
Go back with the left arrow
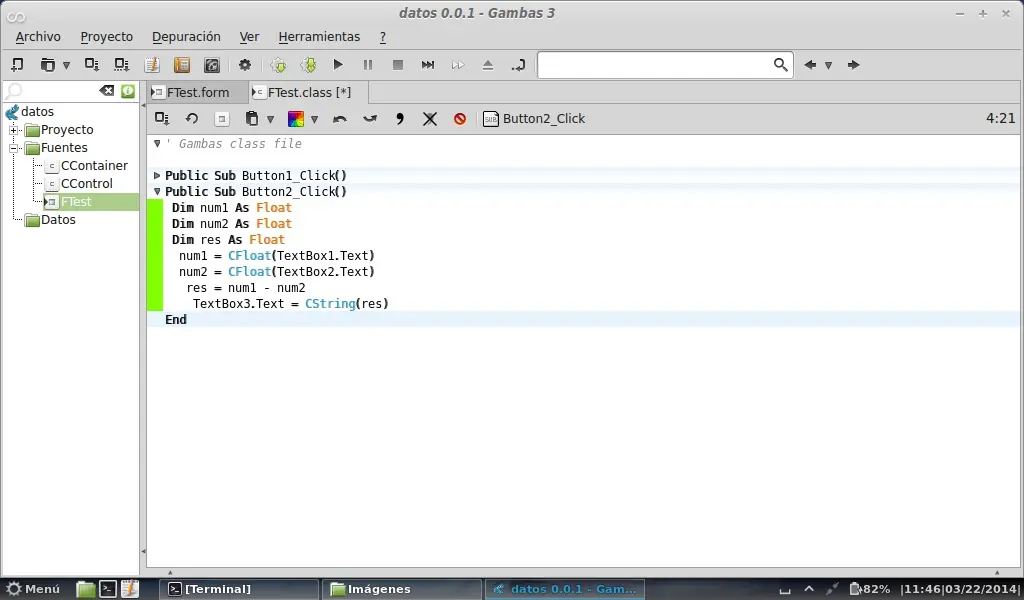[810, 65]
